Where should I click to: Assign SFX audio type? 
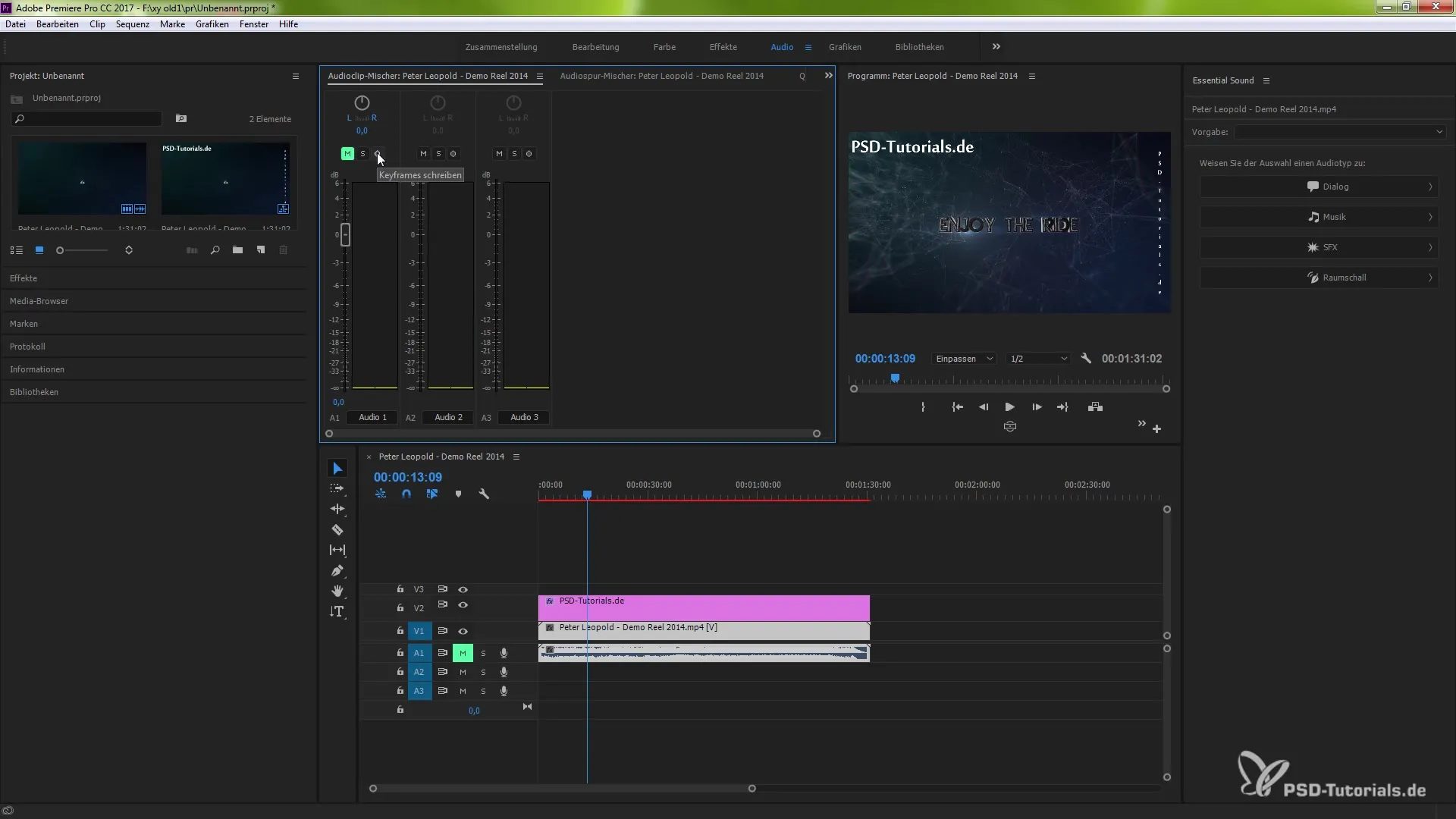(1319, 247)
